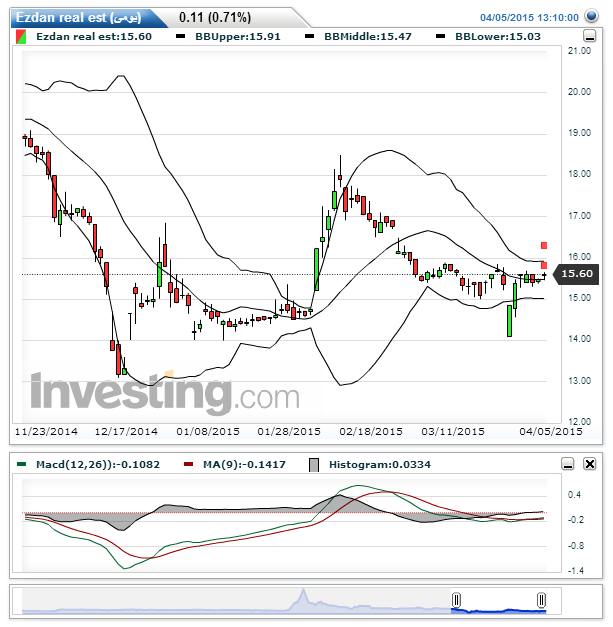The image size is (613, 627).
Task: Grab the right handle of the range navigator
Action: tap(541, 600)
